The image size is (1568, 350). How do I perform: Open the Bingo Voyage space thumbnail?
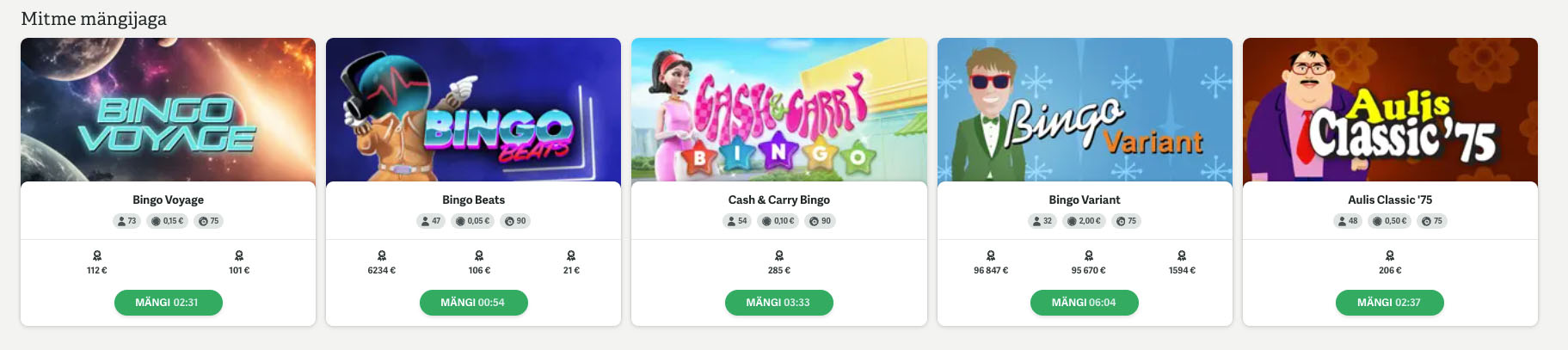pos(168,110)
